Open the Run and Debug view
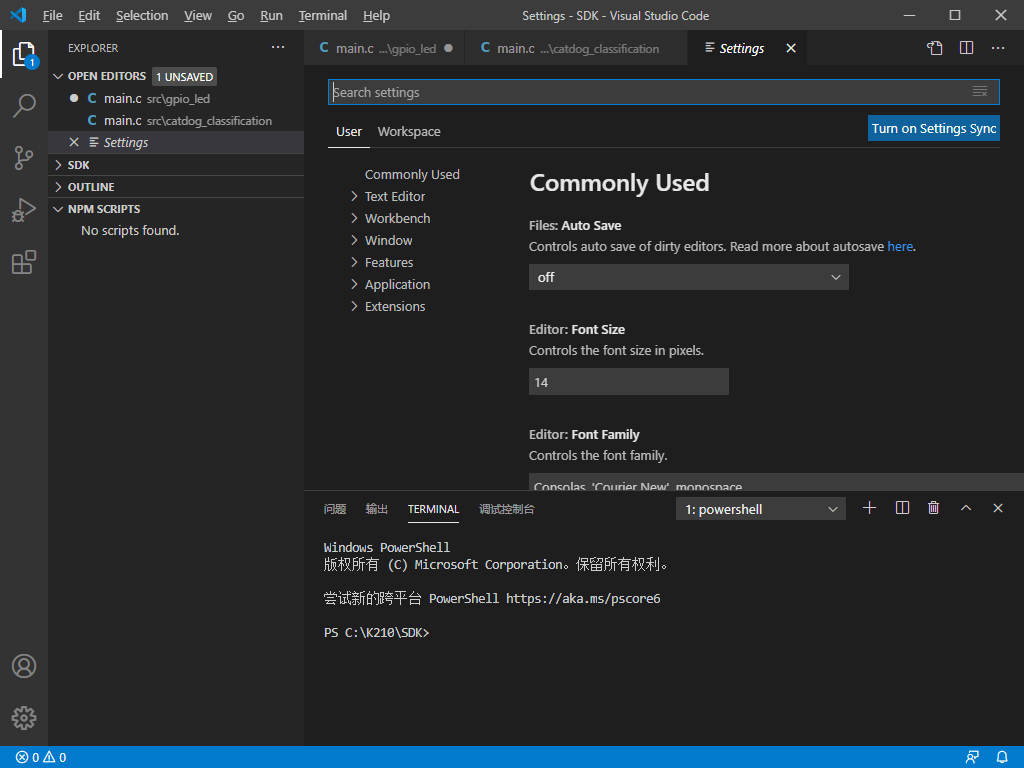This screenshot has width=1024, height=768. click(24, 210)
